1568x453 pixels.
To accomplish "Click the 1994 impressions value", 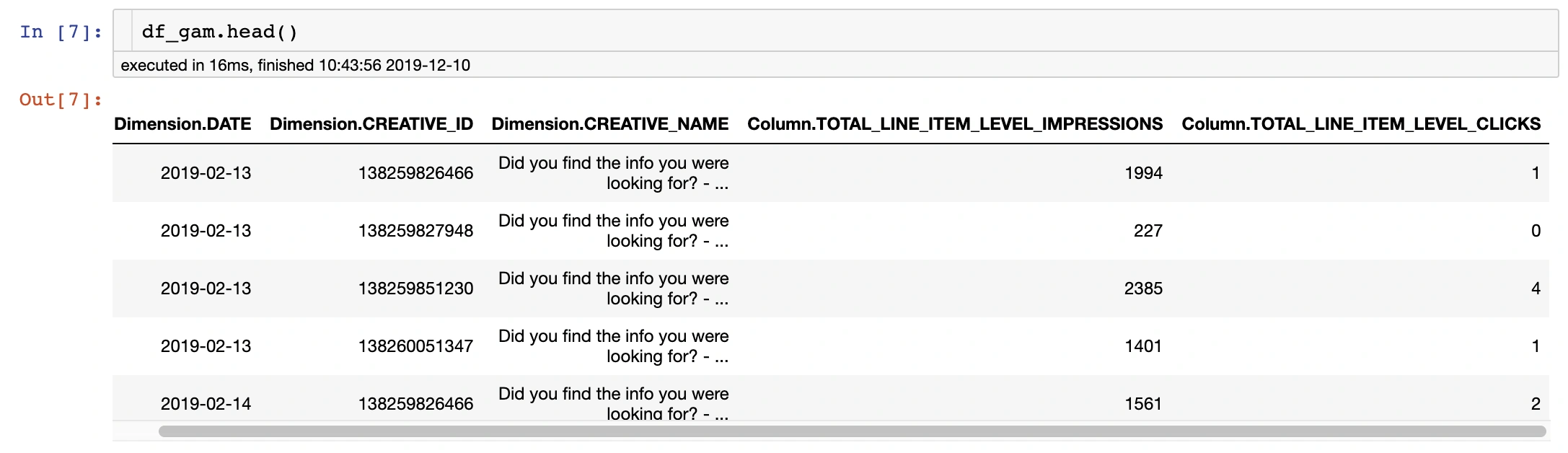I will coord(1143,173).
